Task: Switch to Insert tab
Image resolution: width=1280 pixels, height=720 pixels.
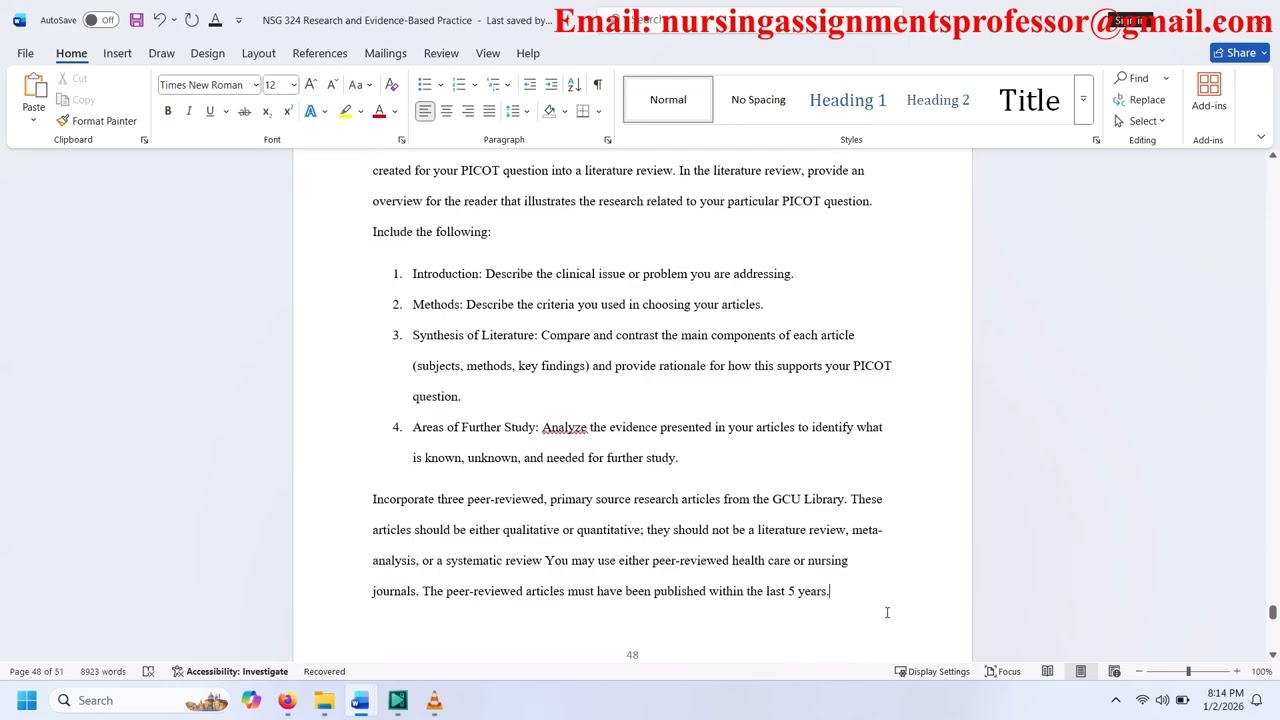Action: pyautogui.click(x=117, y=53)
